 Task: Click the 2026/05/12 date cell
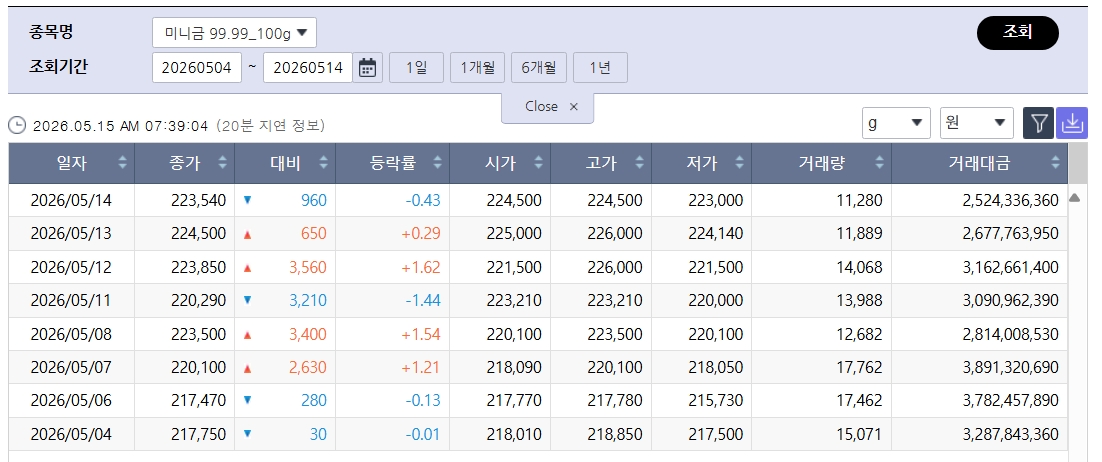pyautogui.click(x=71, y=267)
